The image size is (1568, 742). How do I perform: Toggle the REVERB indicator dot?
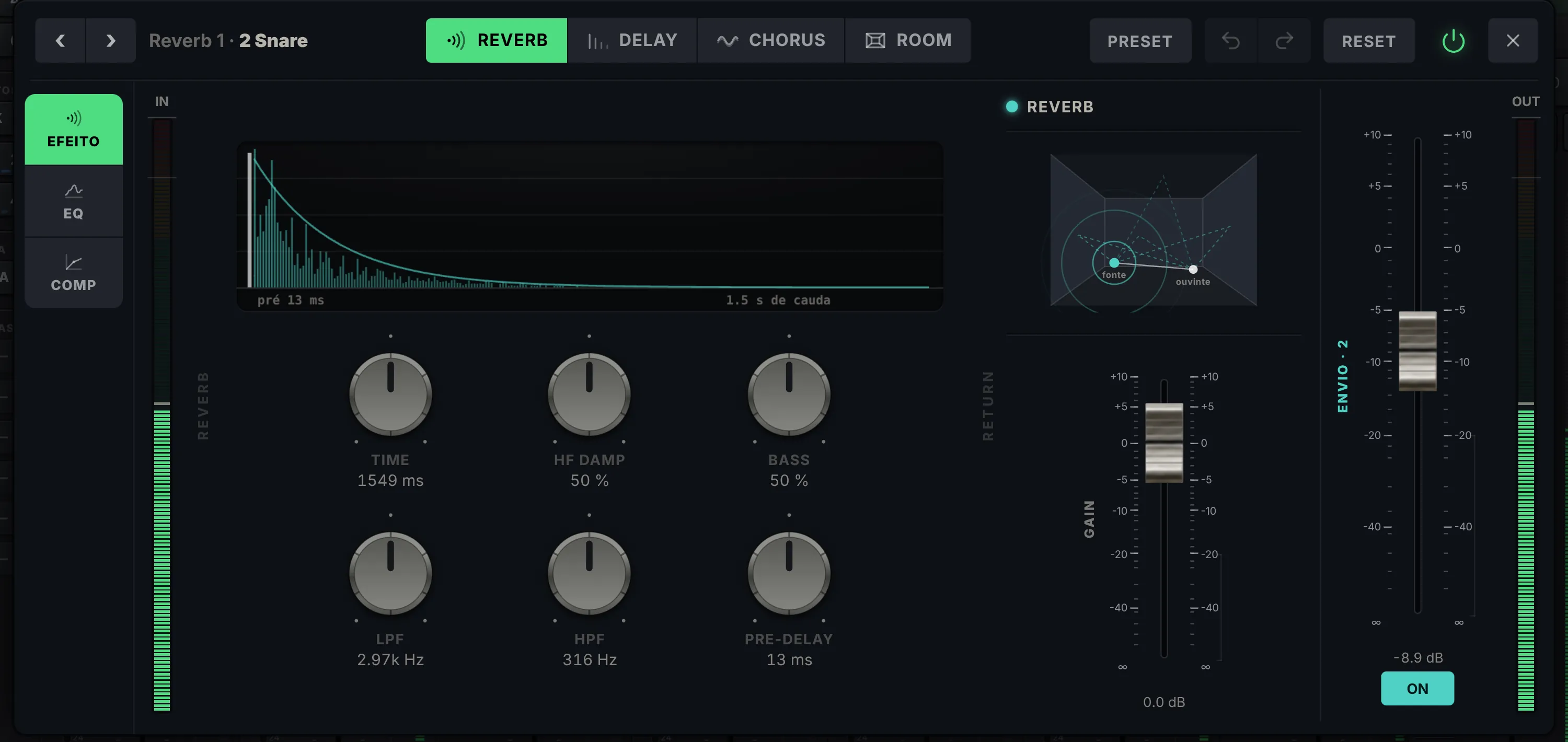click(x=1012, y=107)
